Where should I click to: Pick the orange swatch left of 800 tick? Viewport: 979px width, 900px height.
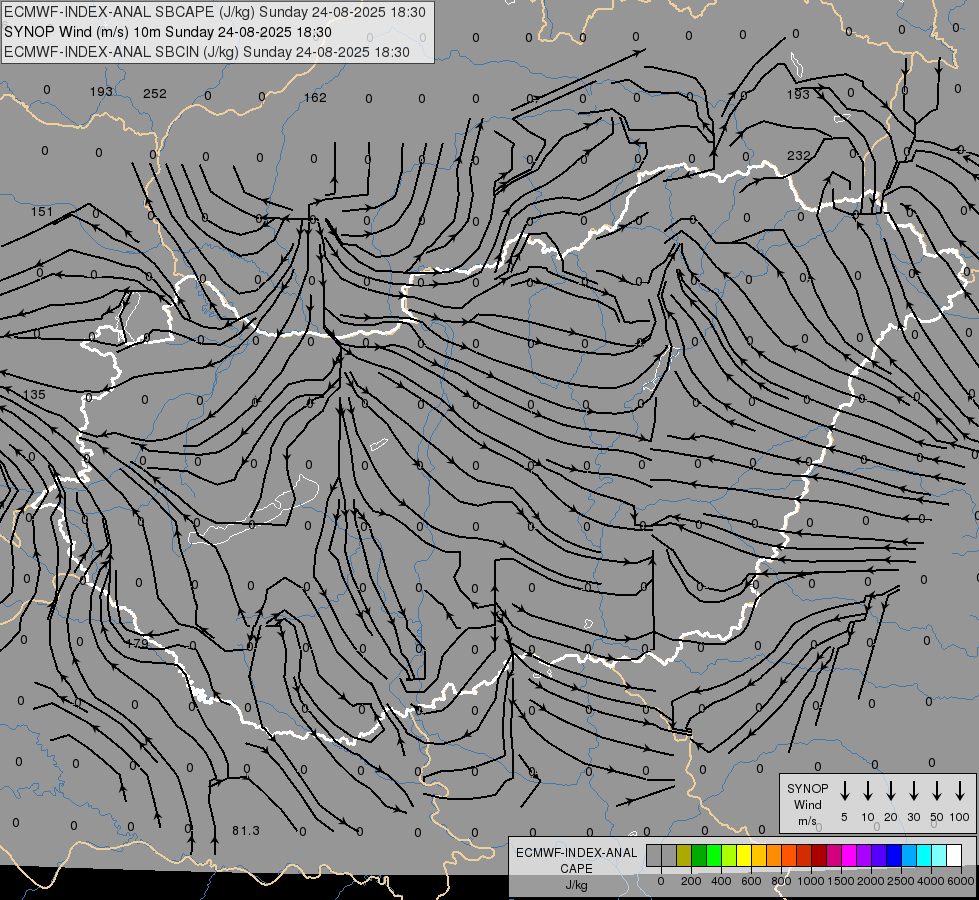coord(774,855)
